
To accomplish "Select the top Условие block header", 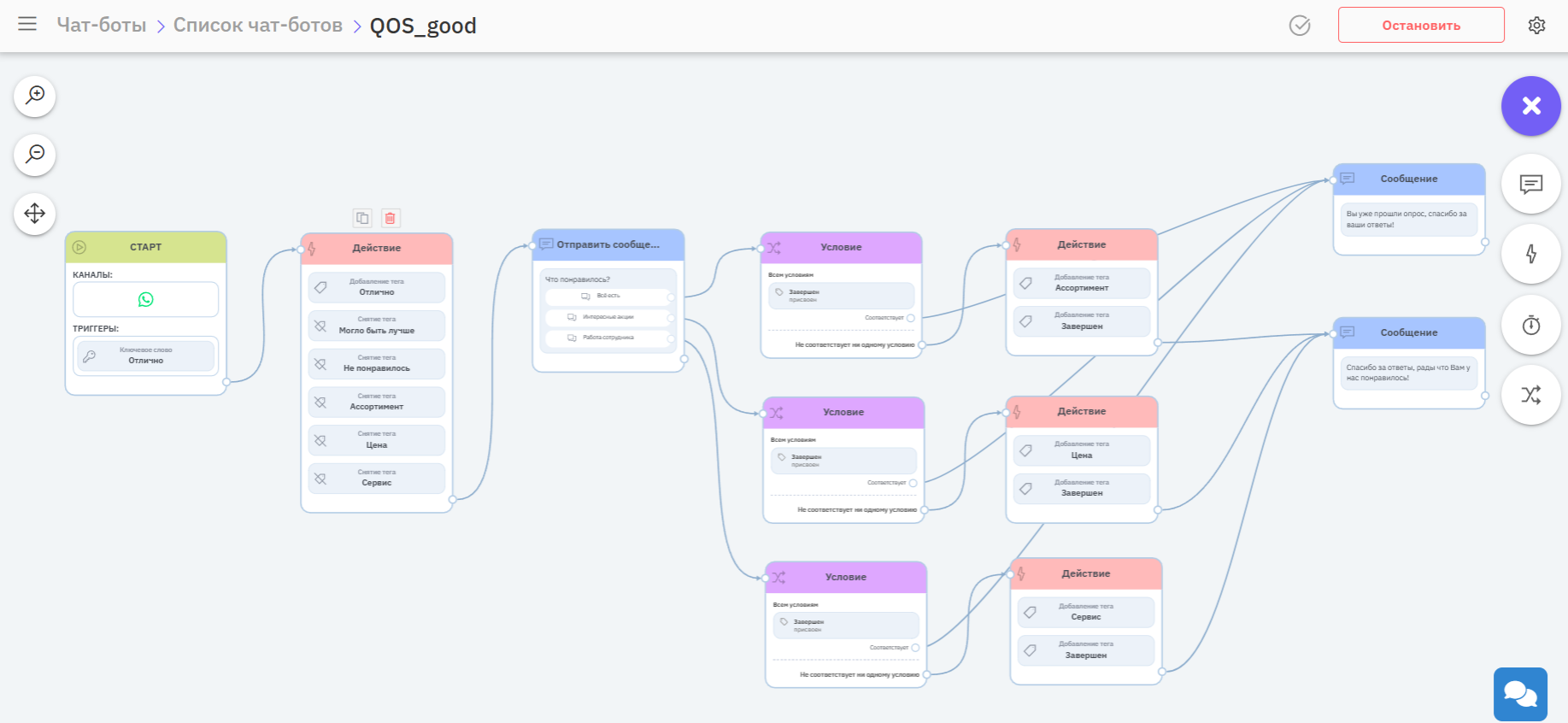I will [842, 247].
